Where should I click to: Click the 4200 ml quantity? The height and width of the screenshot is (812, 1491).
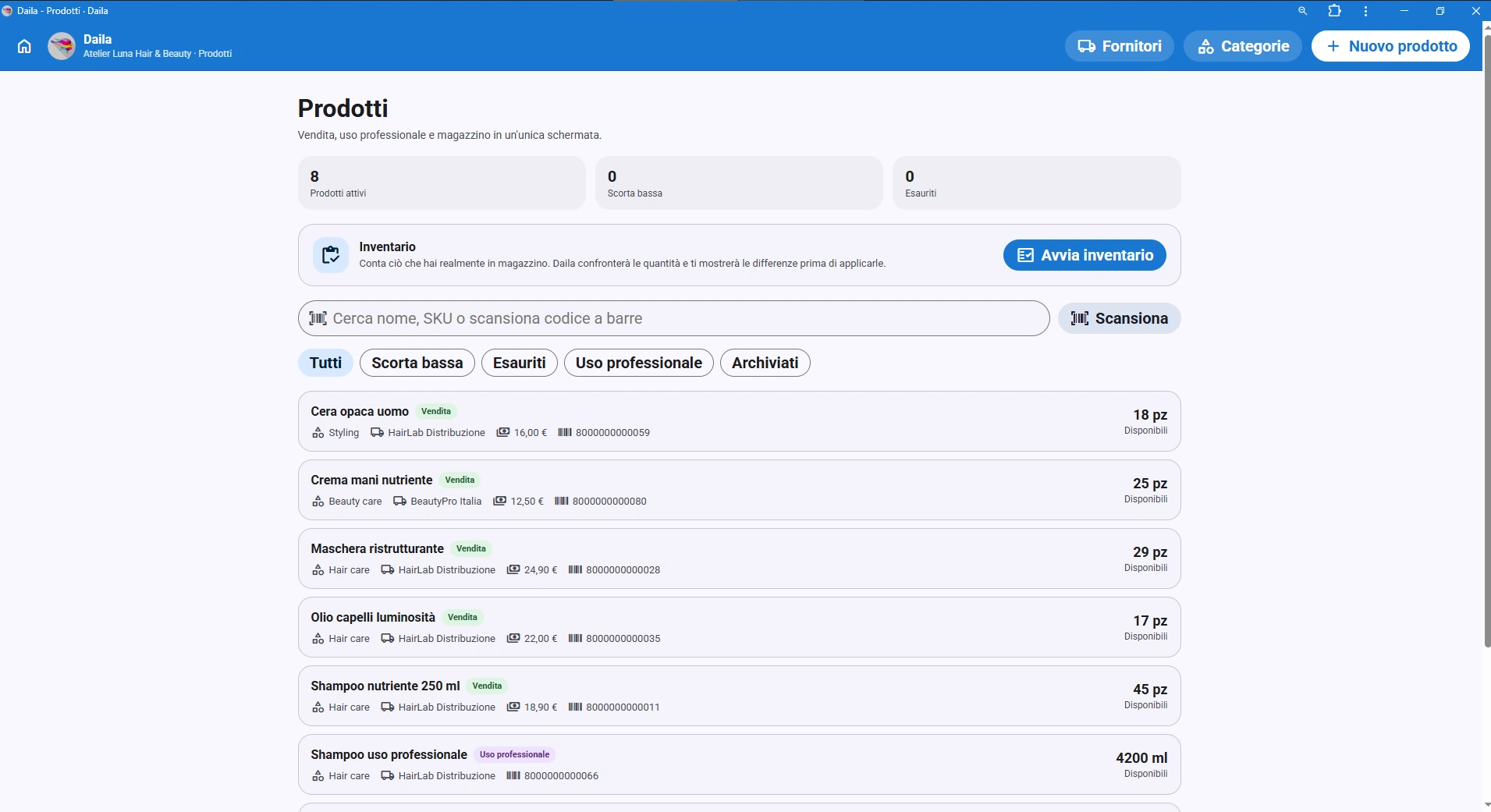[1141, 758]
